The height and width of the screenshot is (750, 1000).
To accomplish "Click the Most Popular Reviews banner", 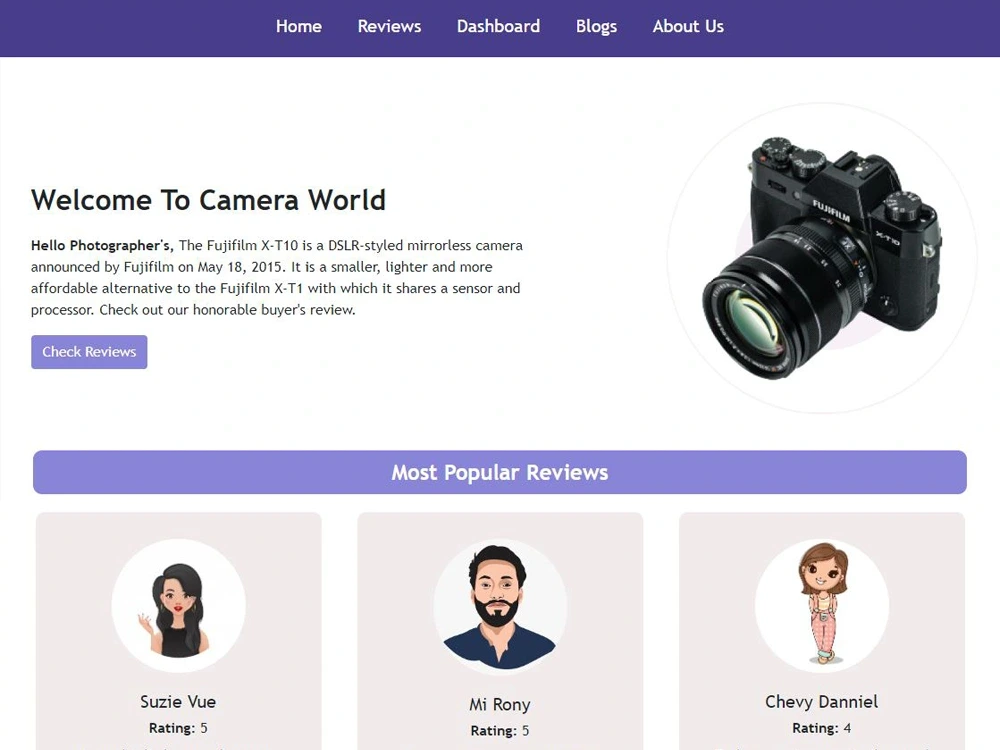I will [x=500, y=472].
